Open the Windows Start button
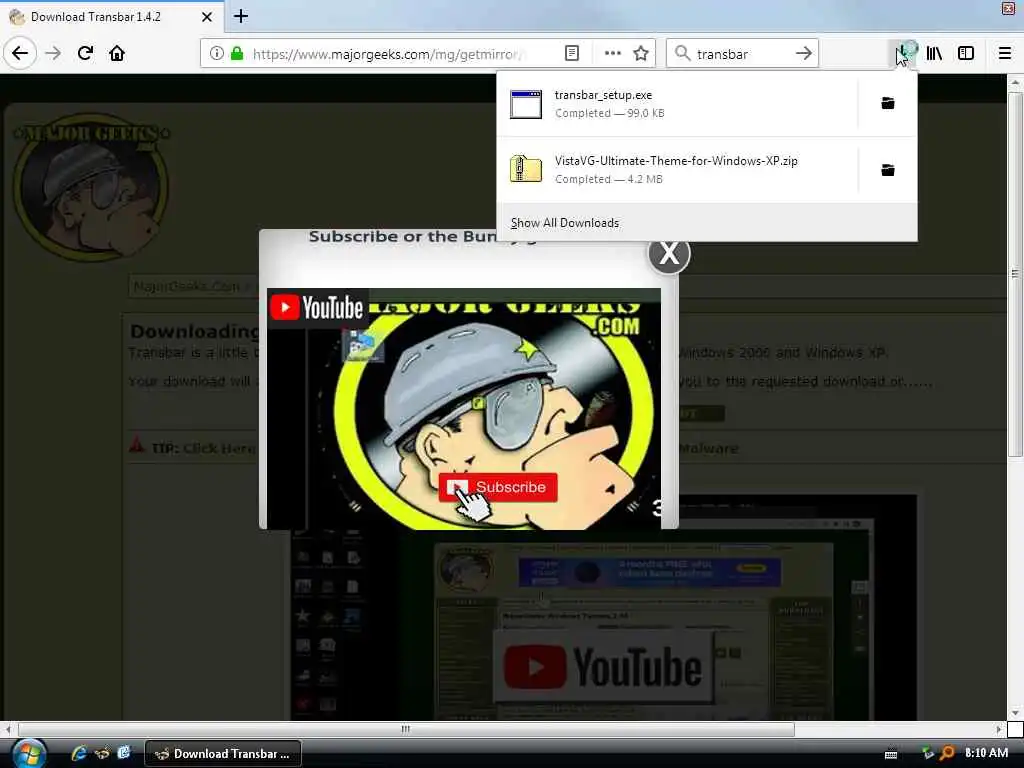Image resolution: width=1024 pixels, height=768 pixels. tap(27, 754)
